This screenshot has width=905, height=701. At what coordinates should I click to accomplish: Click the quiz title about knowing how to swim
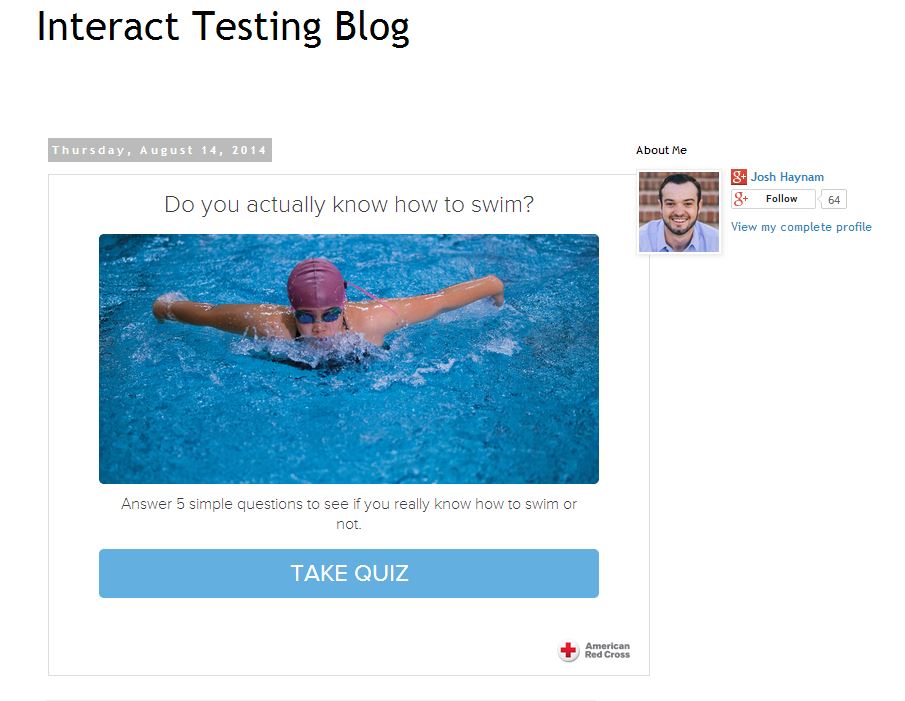349,204
